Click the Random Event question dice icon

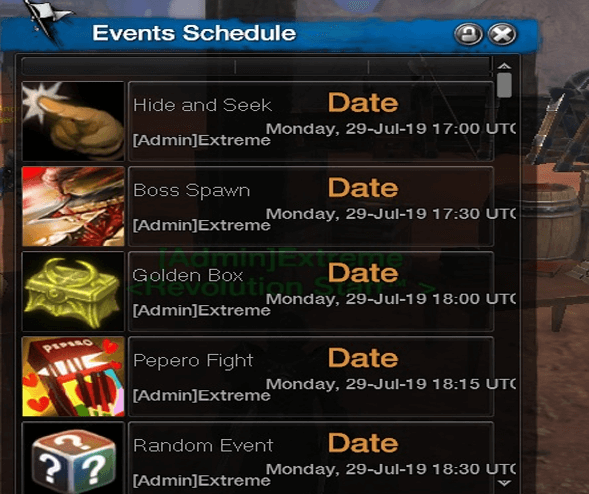(73, 458)
